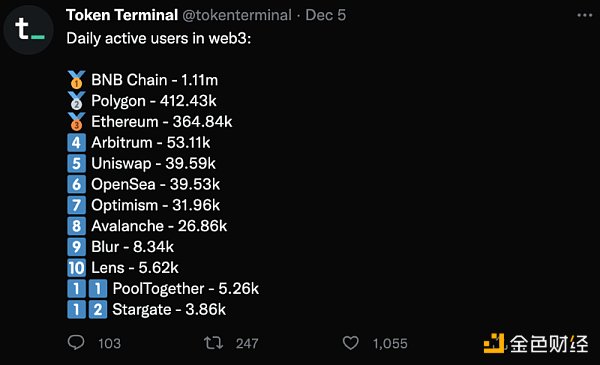Click the Token Terminal display name
The height and width of the screenshot is (365, 600).
tap(122, 15)
